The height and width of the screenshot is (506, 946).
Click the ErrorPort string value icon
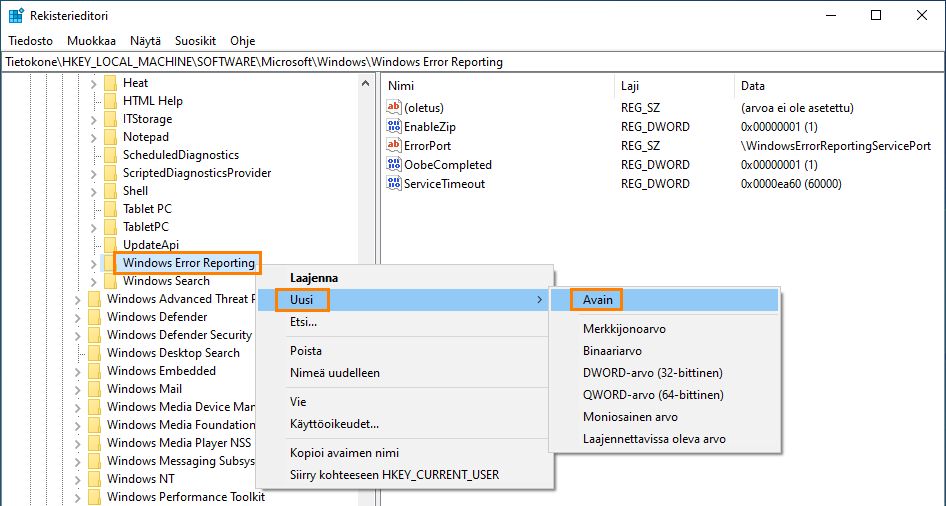coord(394,145)
